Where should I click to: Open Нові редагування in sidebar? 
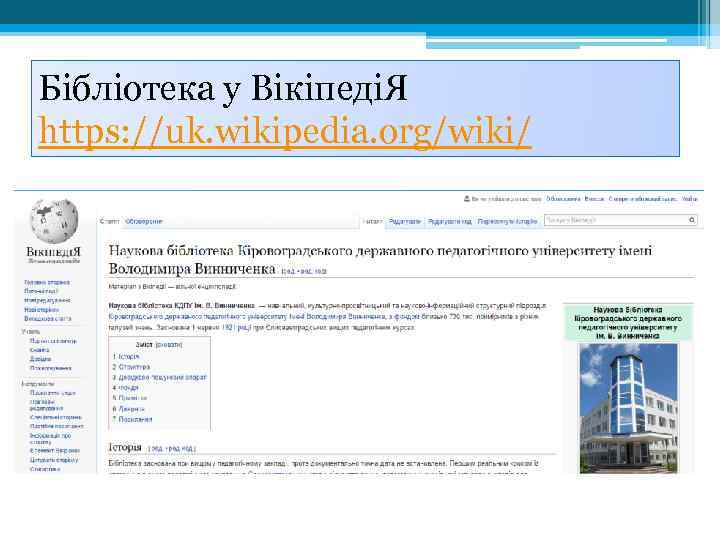[47, 300]
